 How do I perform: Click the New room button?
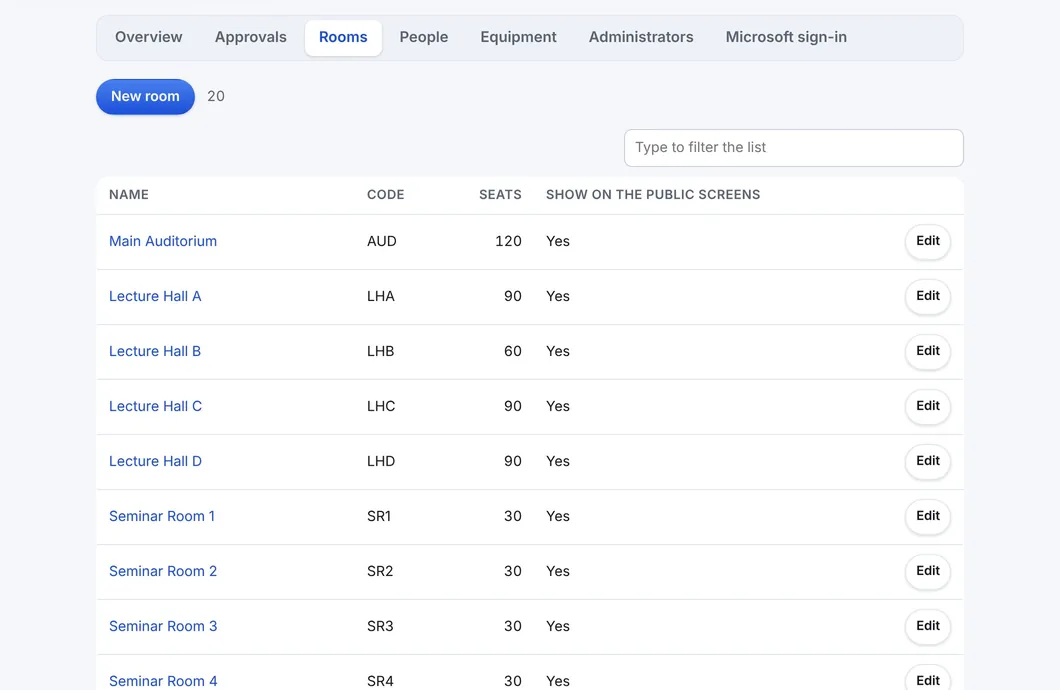[x=145, y=97]
